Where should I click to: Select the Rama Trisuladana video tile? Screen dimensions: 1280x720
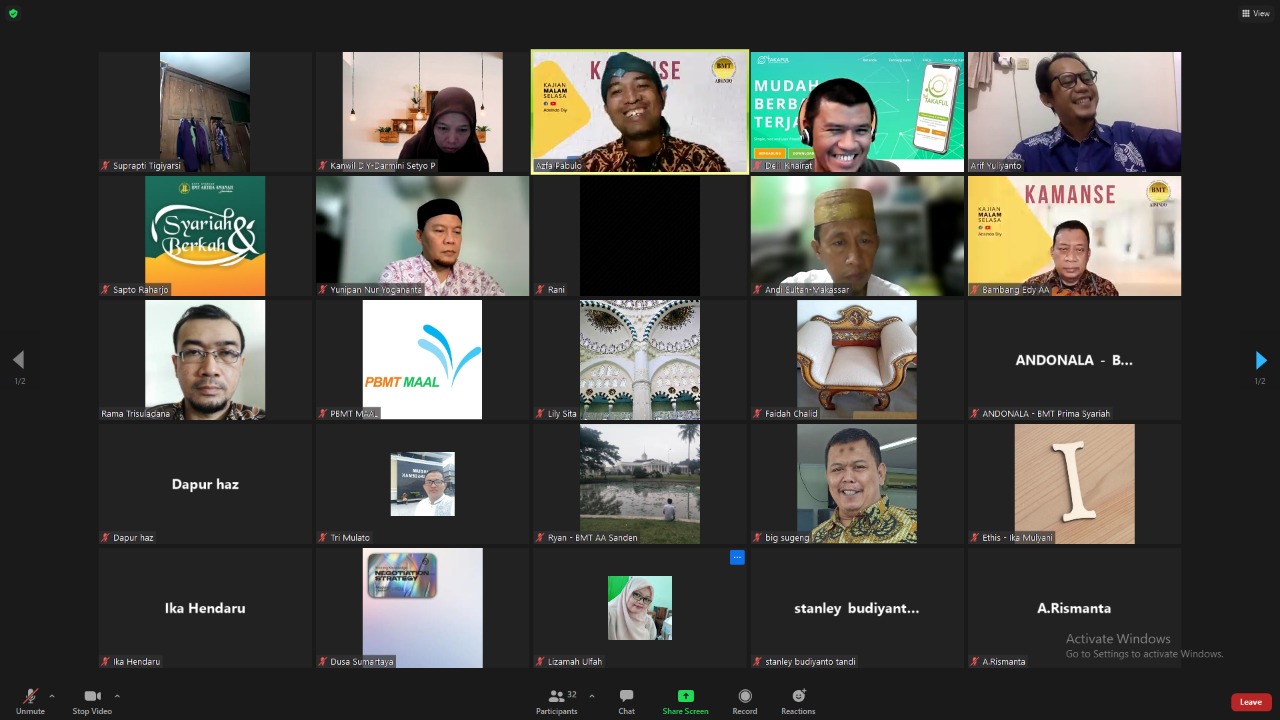pyautogui.click(x=205, y=360)
